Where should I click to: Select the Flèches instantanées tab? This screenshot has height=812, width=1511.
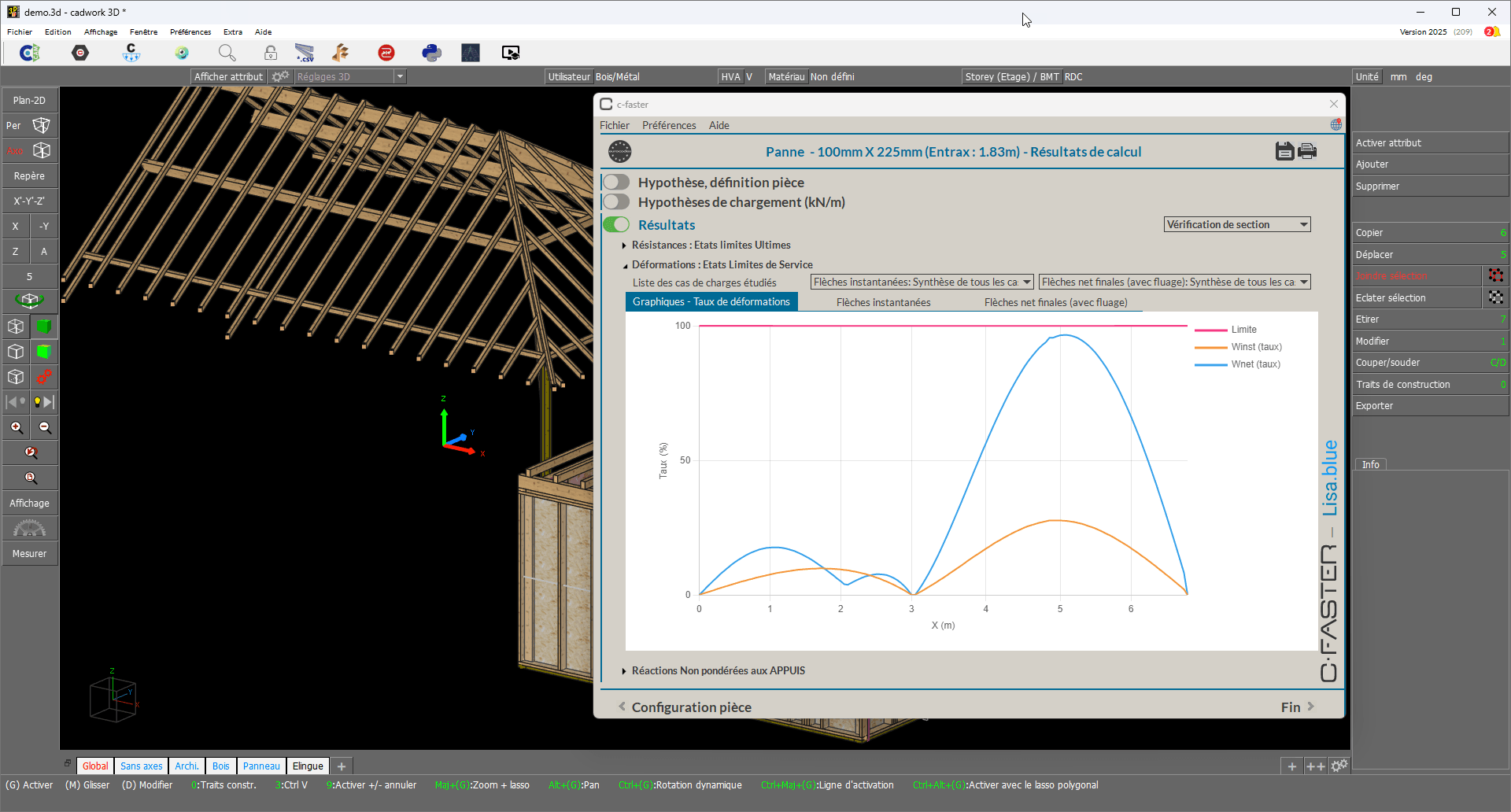pos(883,302)
